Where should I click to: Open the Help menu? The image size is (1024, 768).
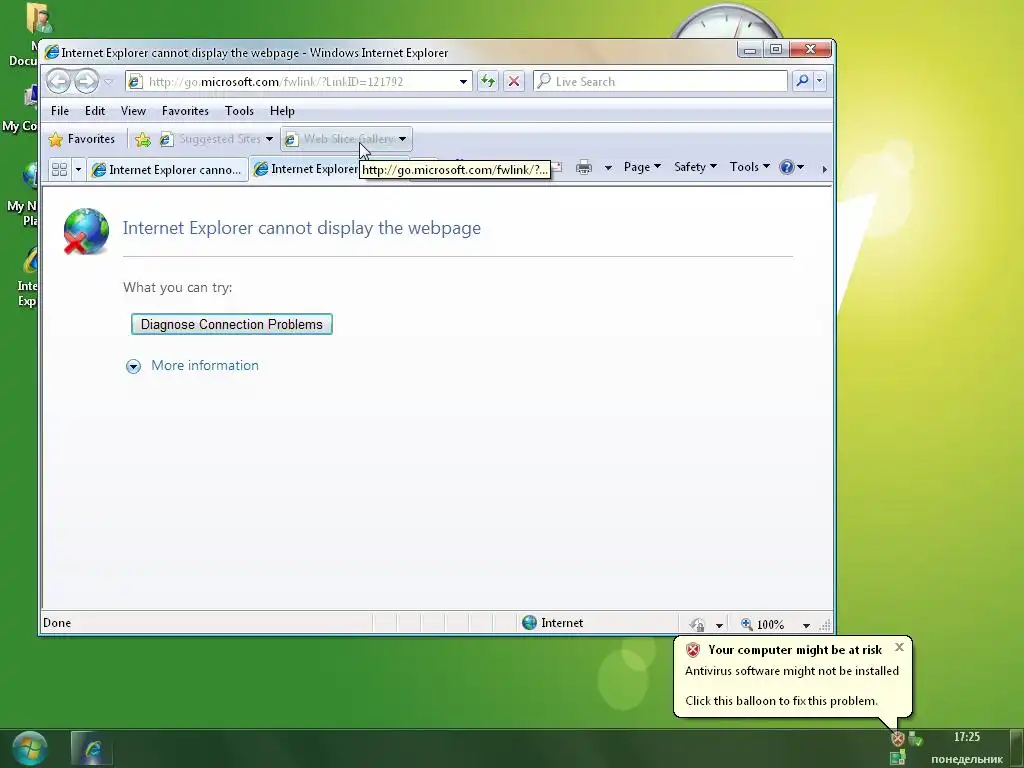click(x=282, y=110)
